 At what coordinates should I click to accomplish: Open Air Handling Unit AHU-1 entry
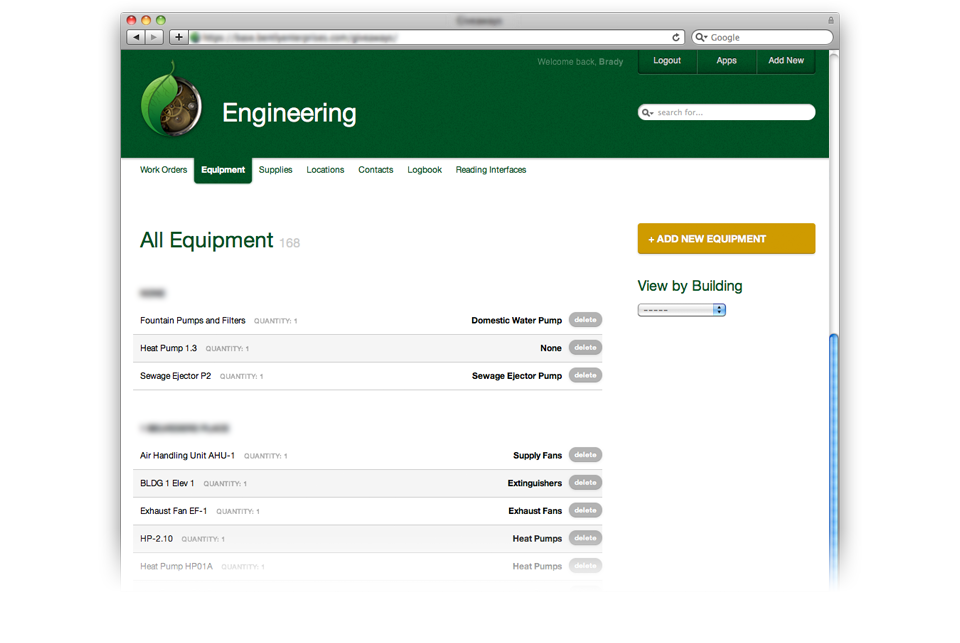[187, 456]
